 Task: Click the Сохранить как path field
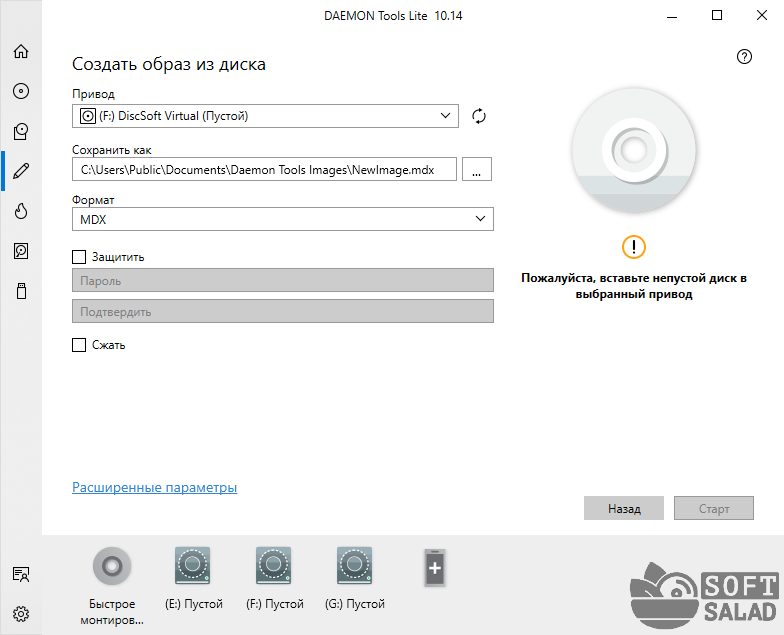[264, 169]
